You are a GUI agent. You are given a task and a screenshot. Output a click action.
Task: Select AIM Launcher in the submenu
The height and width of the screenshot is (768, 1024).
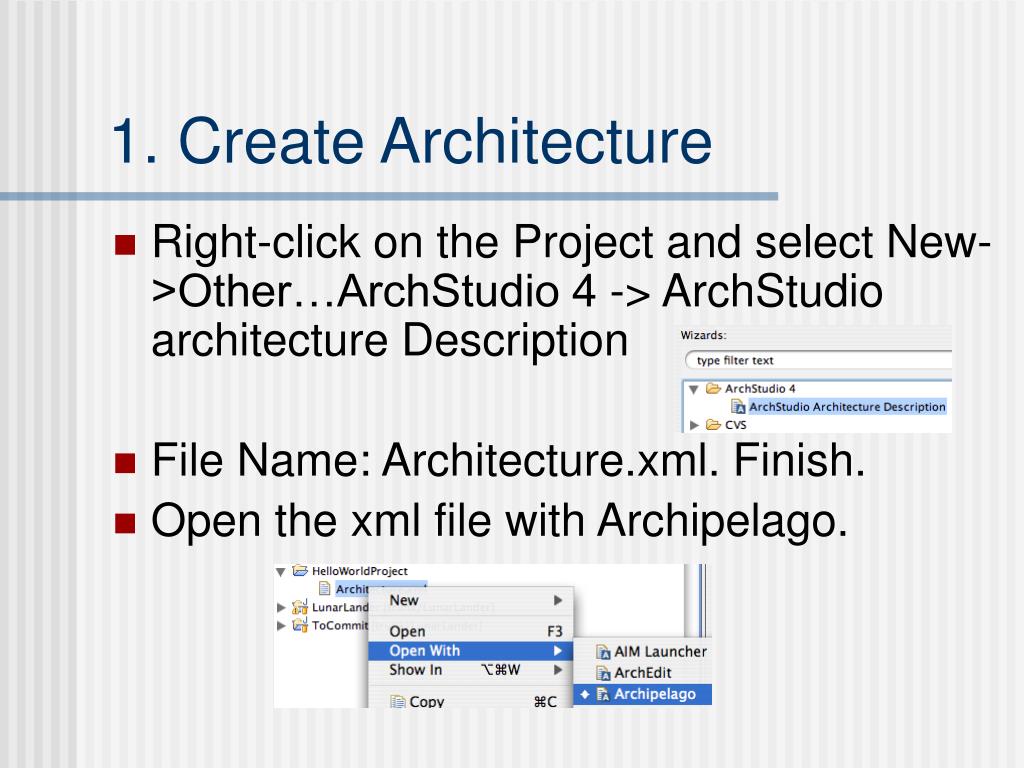pos(643,652)
